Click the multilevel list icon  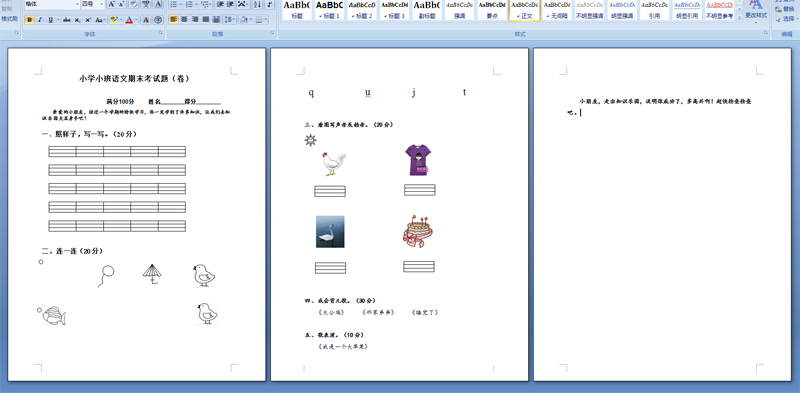(x=206, y=4)
